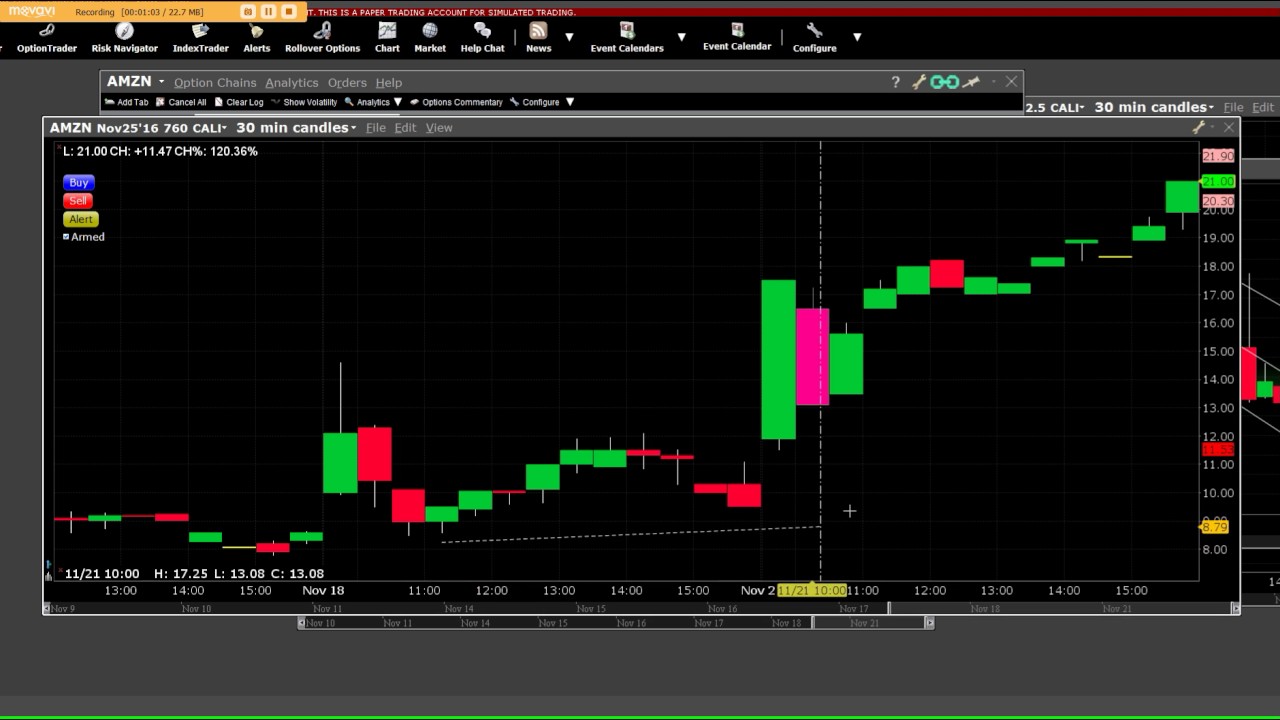1280x720 pixels.
Task: Open Edit menu of the background chart
Action: pyautogui.click(x=1263, y=107)
